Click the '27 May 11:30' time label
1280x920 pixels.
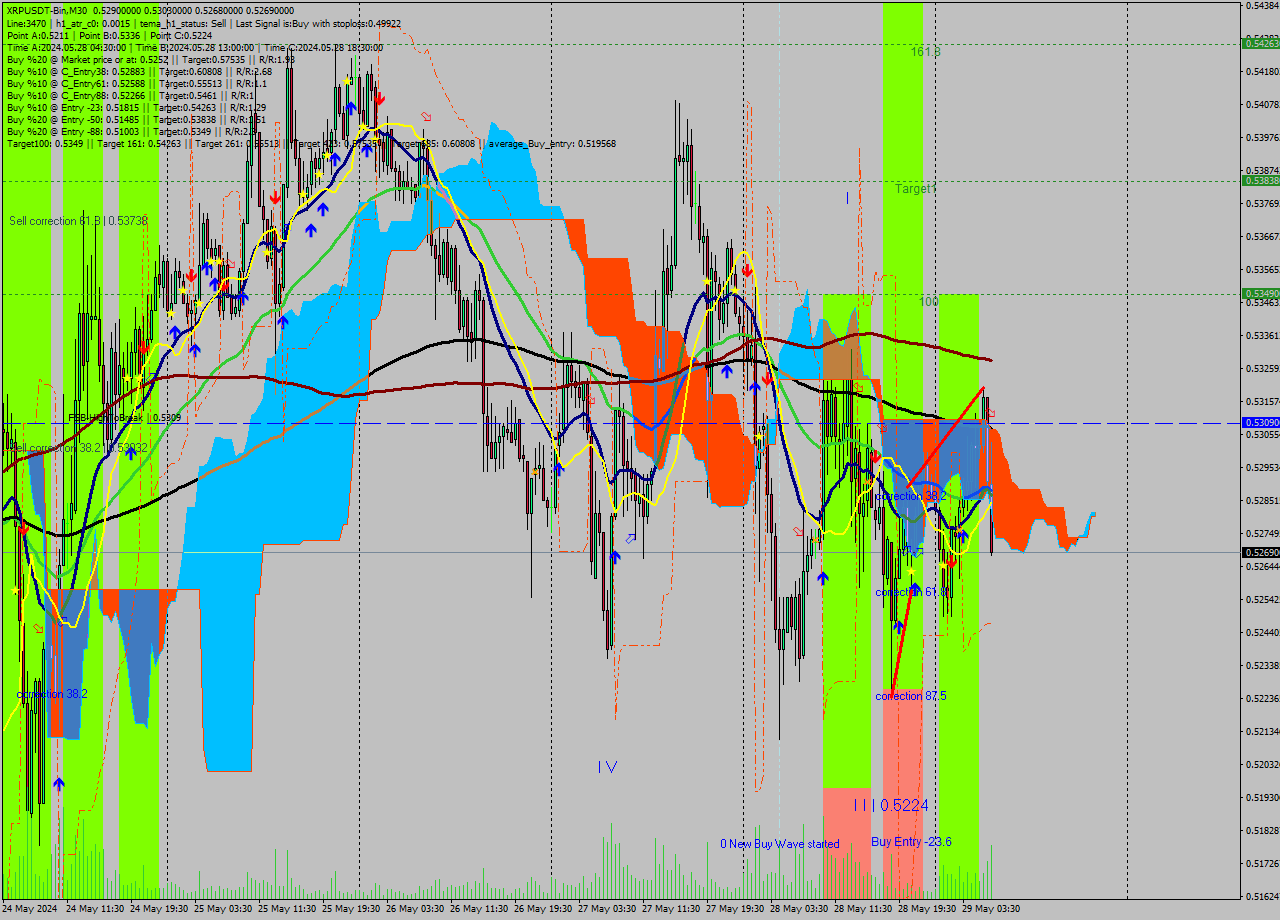pyautogui.click(x=671, y=909)
